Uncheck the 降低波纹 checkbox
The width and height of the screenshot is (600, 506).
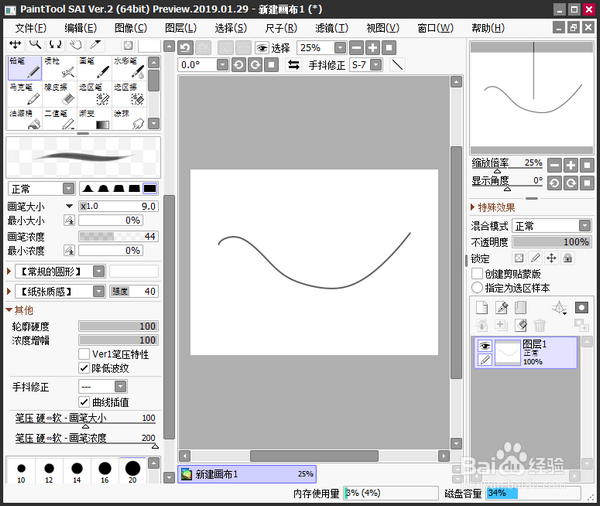(84, 368)
